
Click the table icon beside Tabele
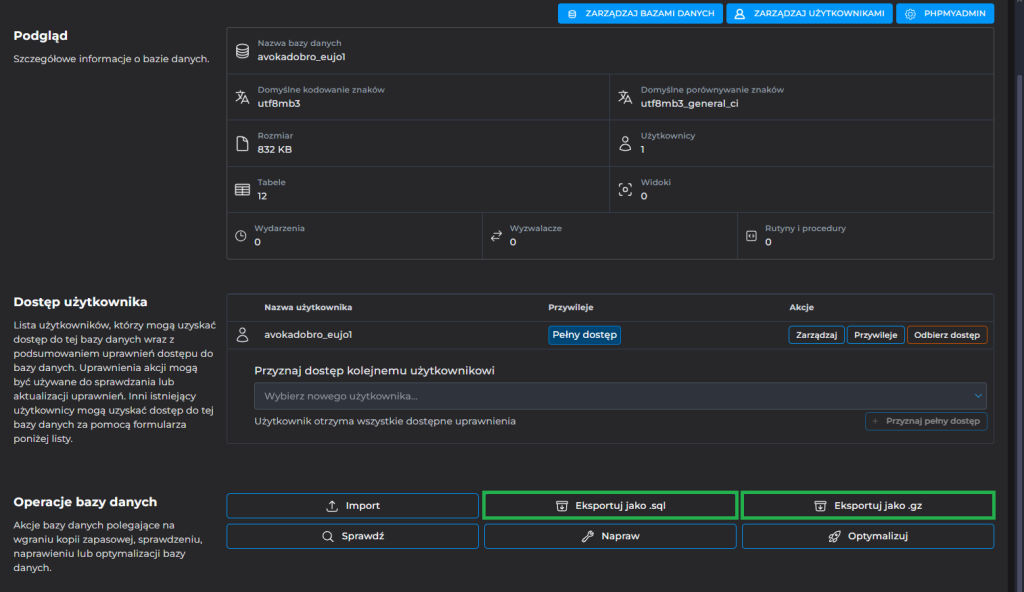(241, 189)
